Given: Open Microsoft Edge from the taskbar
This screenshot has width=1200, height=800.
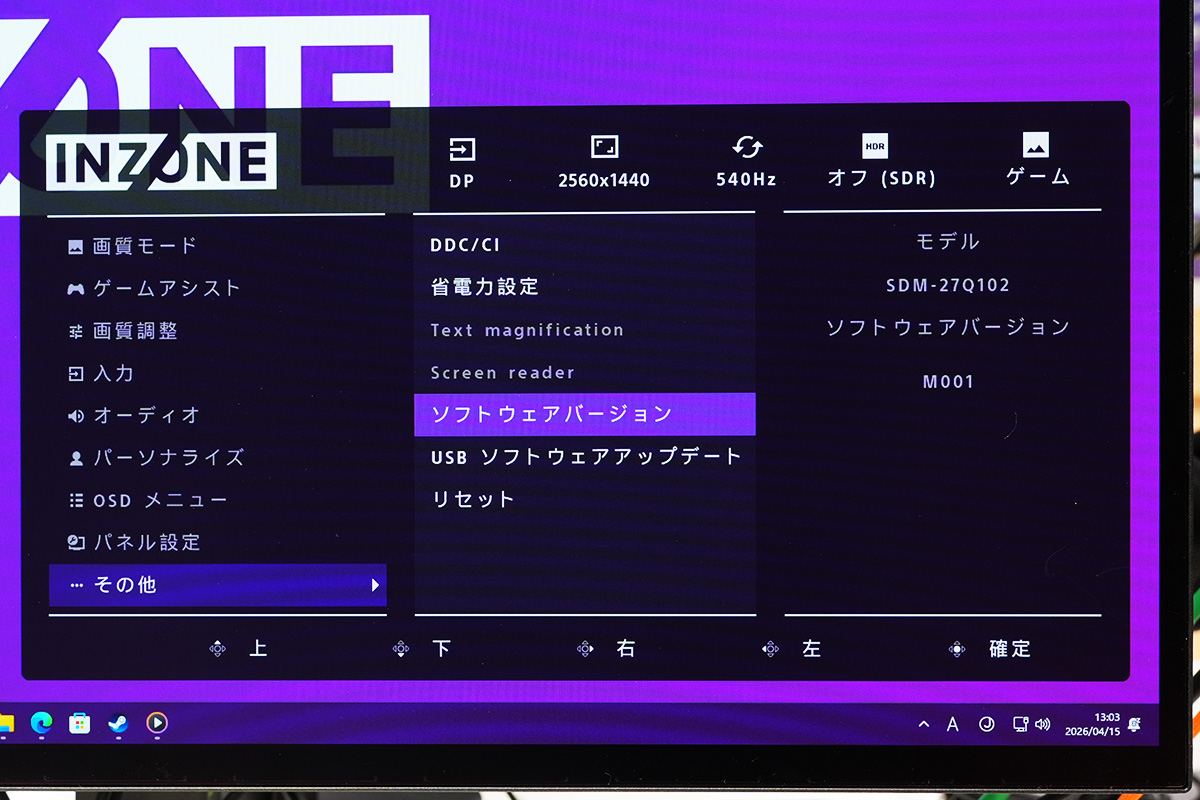Looking at the screenshot, I should [x=42, y=723].
